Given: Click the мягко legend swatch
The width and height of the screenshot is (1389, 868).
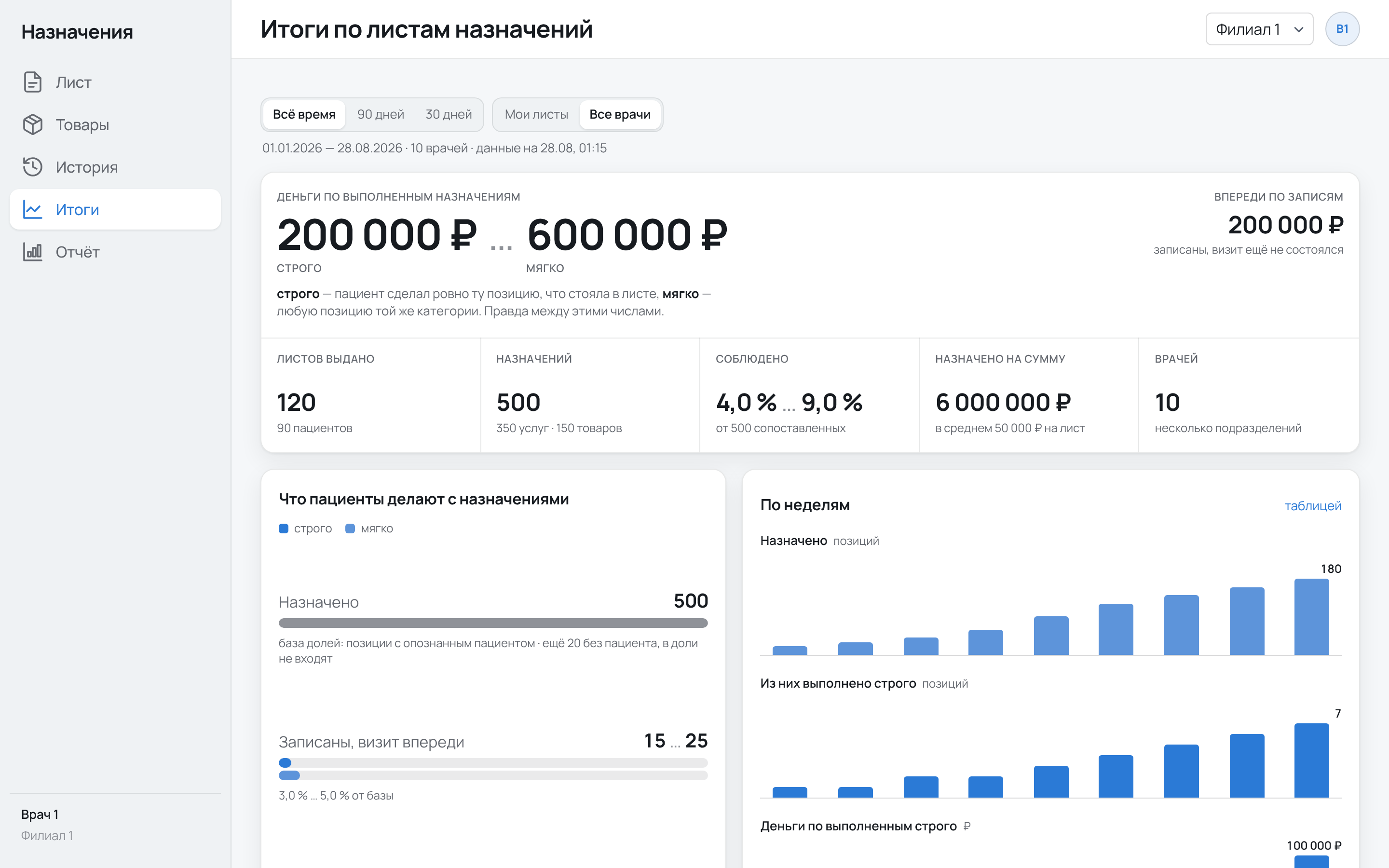Looking at the screenshot, I should [x=350, y=528].
